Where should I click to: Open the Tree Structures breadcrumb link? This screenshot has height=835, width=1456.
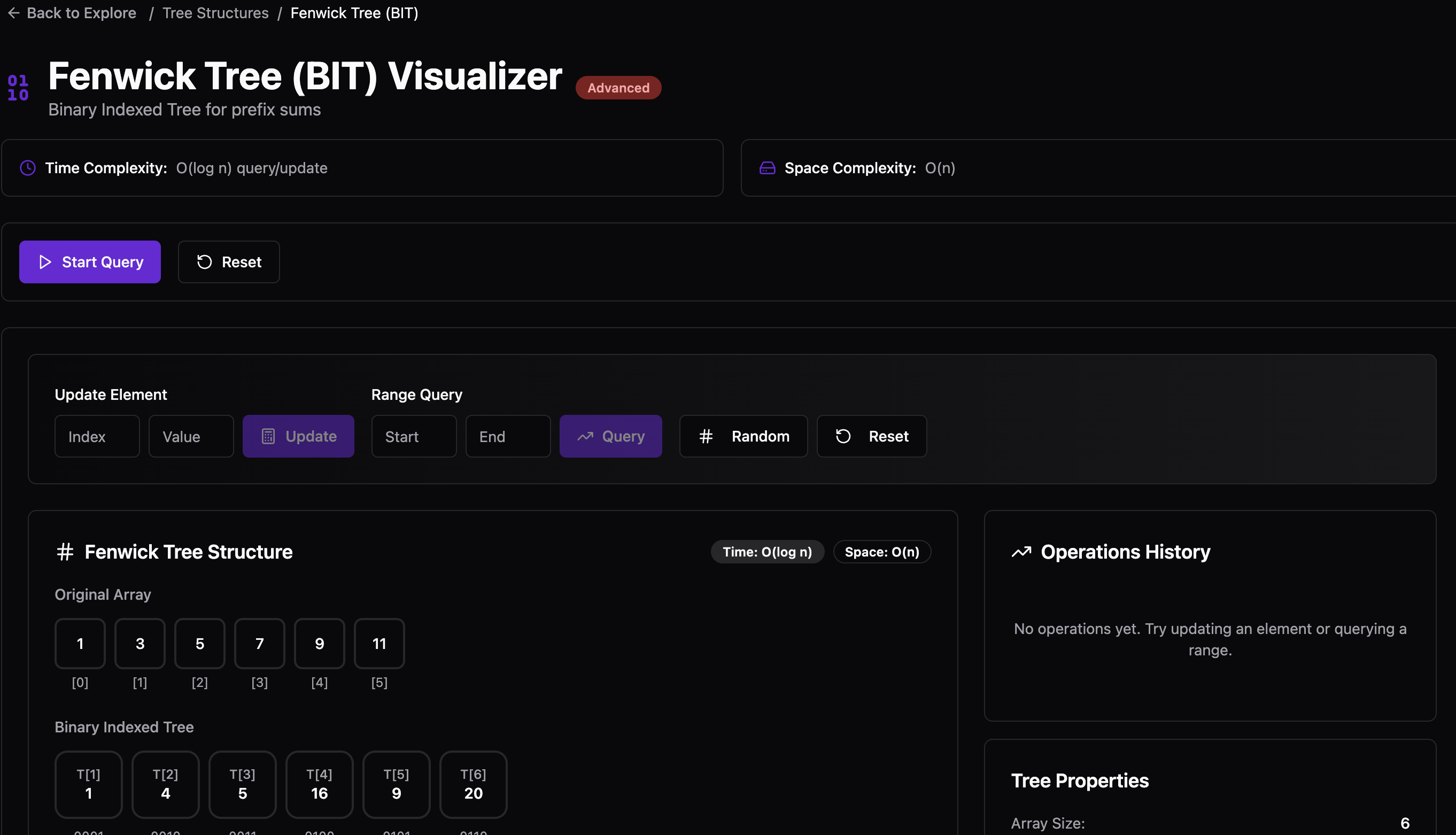pos(215,13)
